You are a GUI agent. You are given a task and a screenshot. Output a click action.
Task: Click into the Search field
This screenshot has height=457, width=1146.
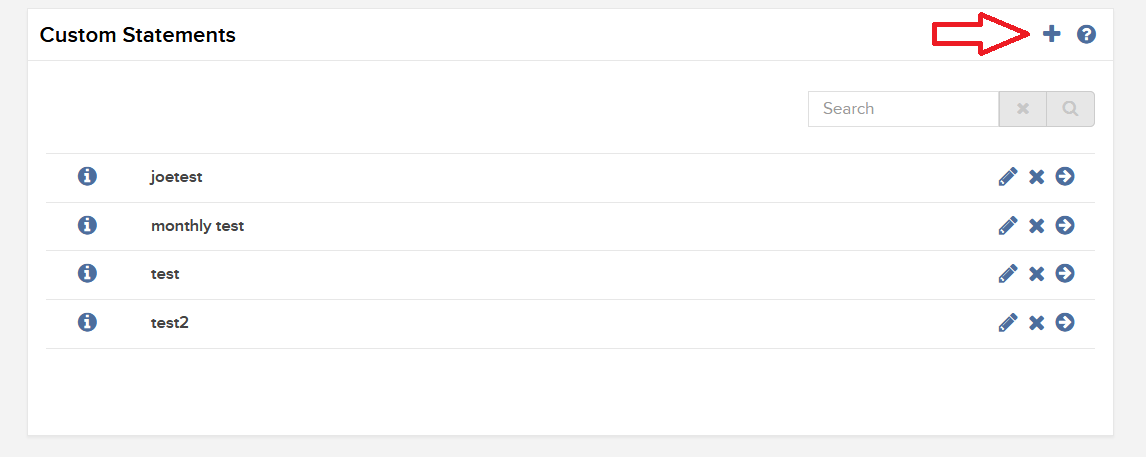click(903, 109)
